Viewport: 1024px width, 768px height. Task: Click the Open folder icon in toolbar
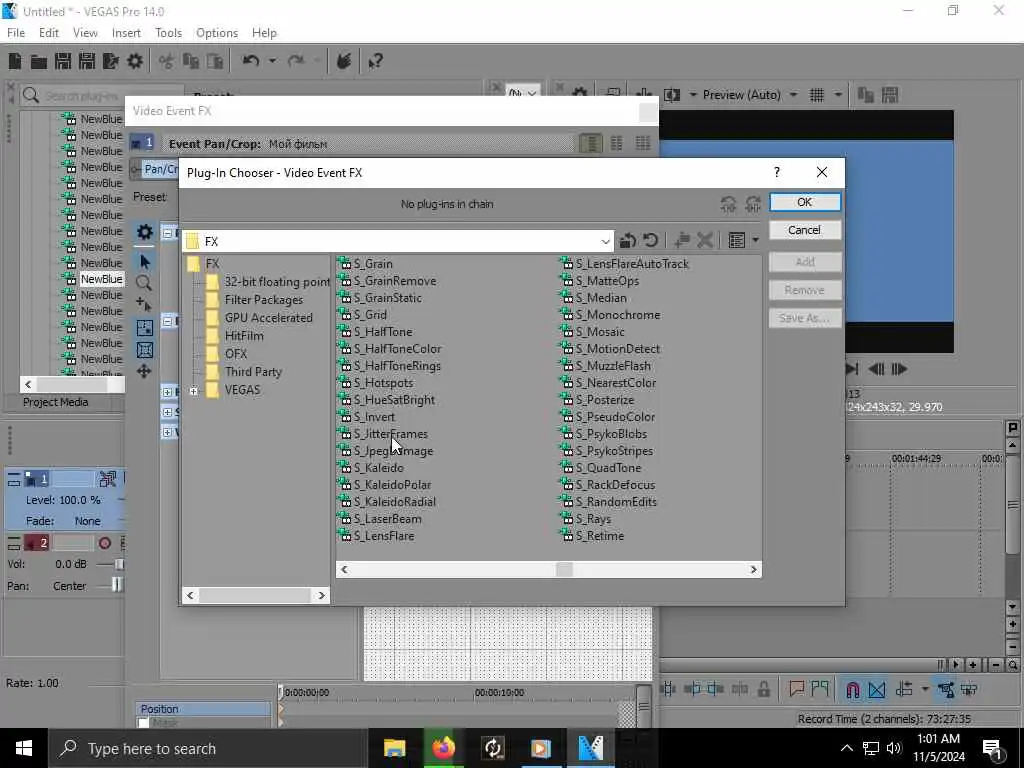[x=39, y=61]
